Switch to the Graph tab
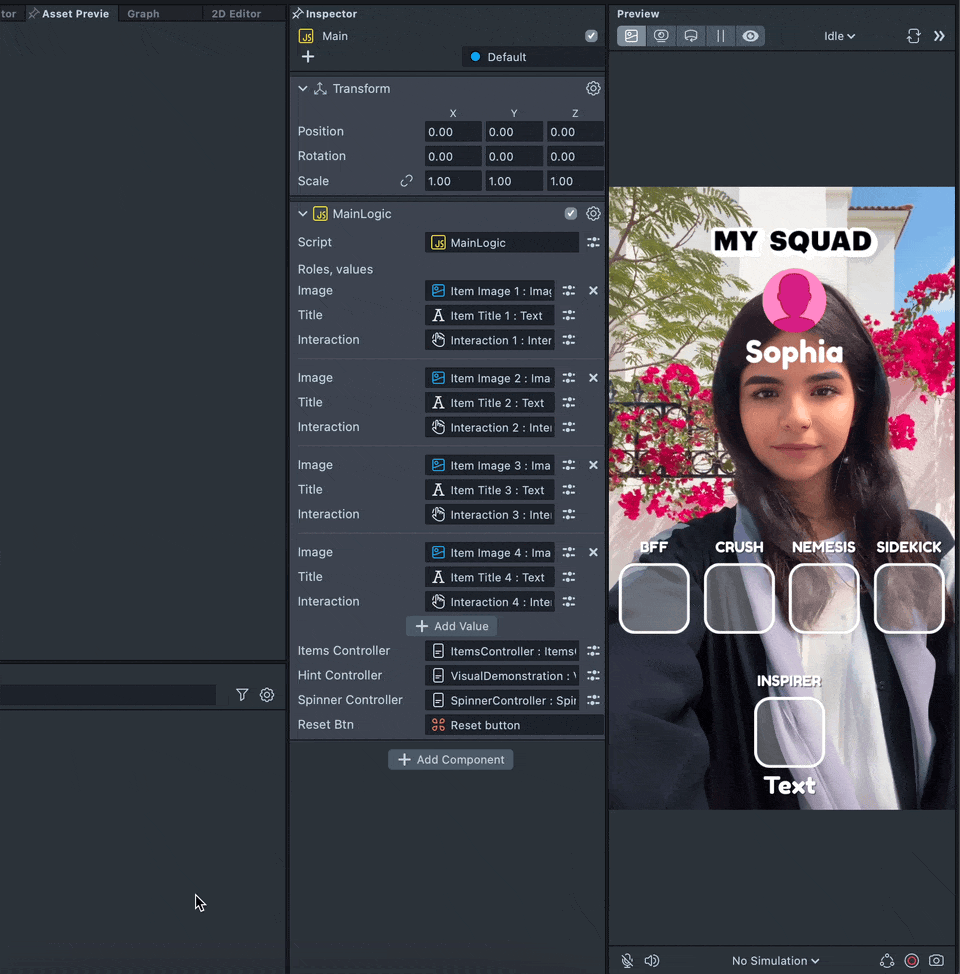Image resolution: width=960 pixels, height=974 pixels. [143, 14]
